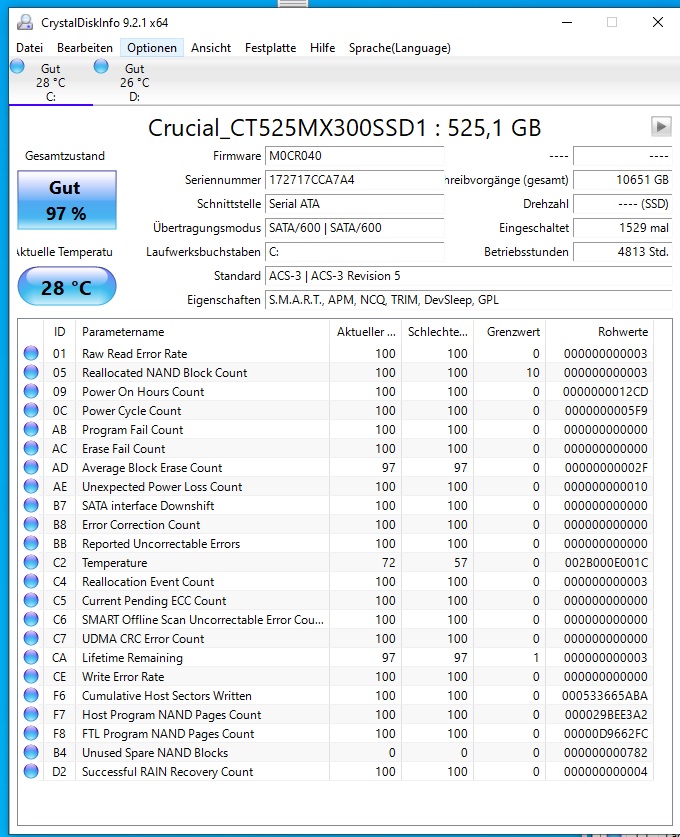Screen dimensions: 680x837
Task: Click status orb for Cumulative Host Sectors Written
Action: pos(31,695)
